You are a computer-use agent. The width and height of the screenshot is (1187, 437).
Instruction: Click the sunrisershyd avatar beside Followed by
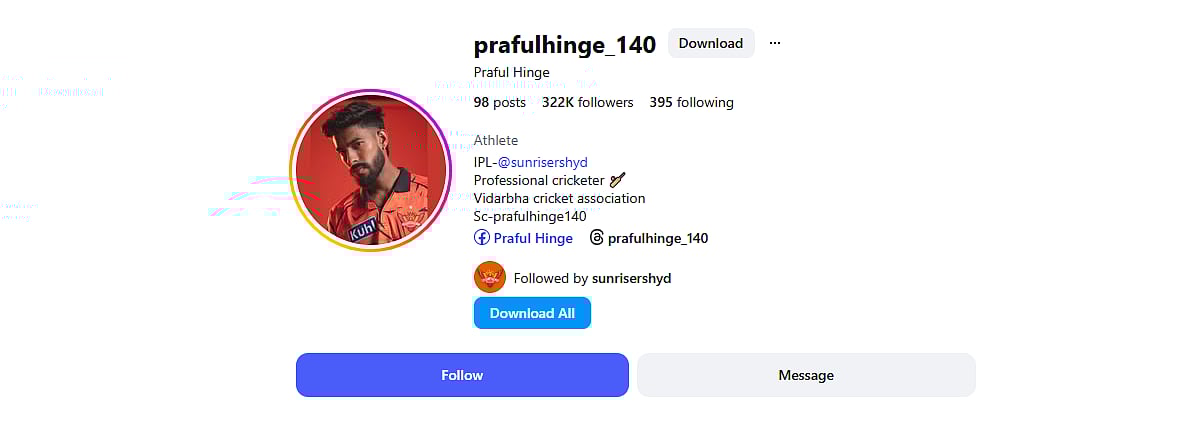[x=490, y=278]
